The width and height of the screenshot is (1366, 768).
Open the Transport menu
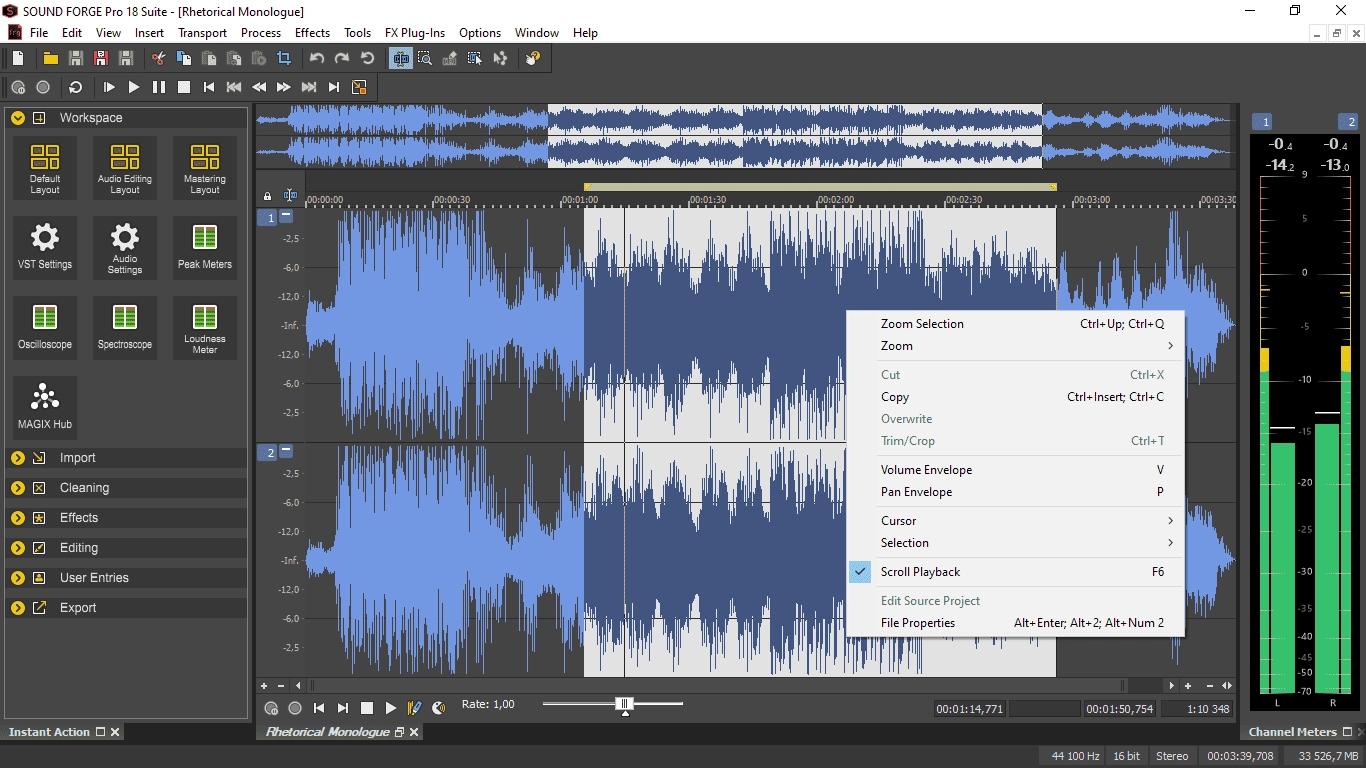tap(202, 33)
